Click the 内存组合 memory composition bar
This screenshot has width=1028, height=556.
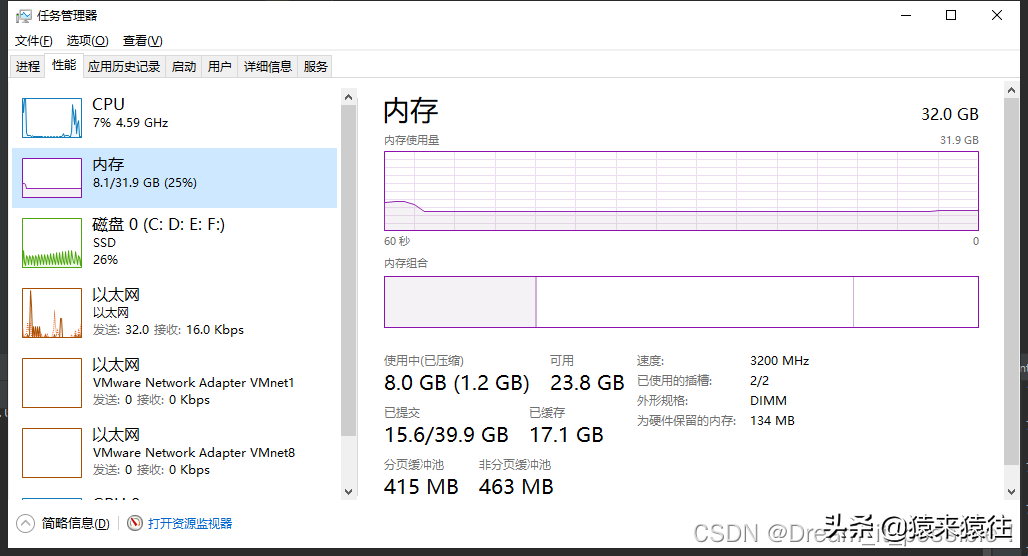[x=681, y=302]
